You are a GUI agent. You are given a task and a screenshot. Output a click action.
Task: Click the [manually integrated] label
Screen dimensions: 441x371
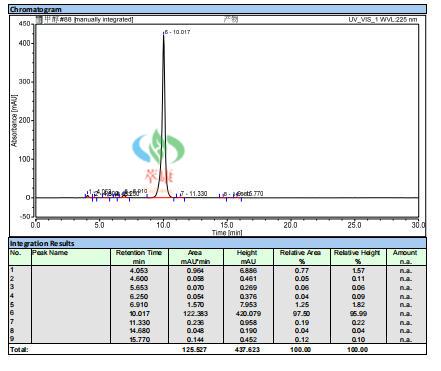pos(104,20)
